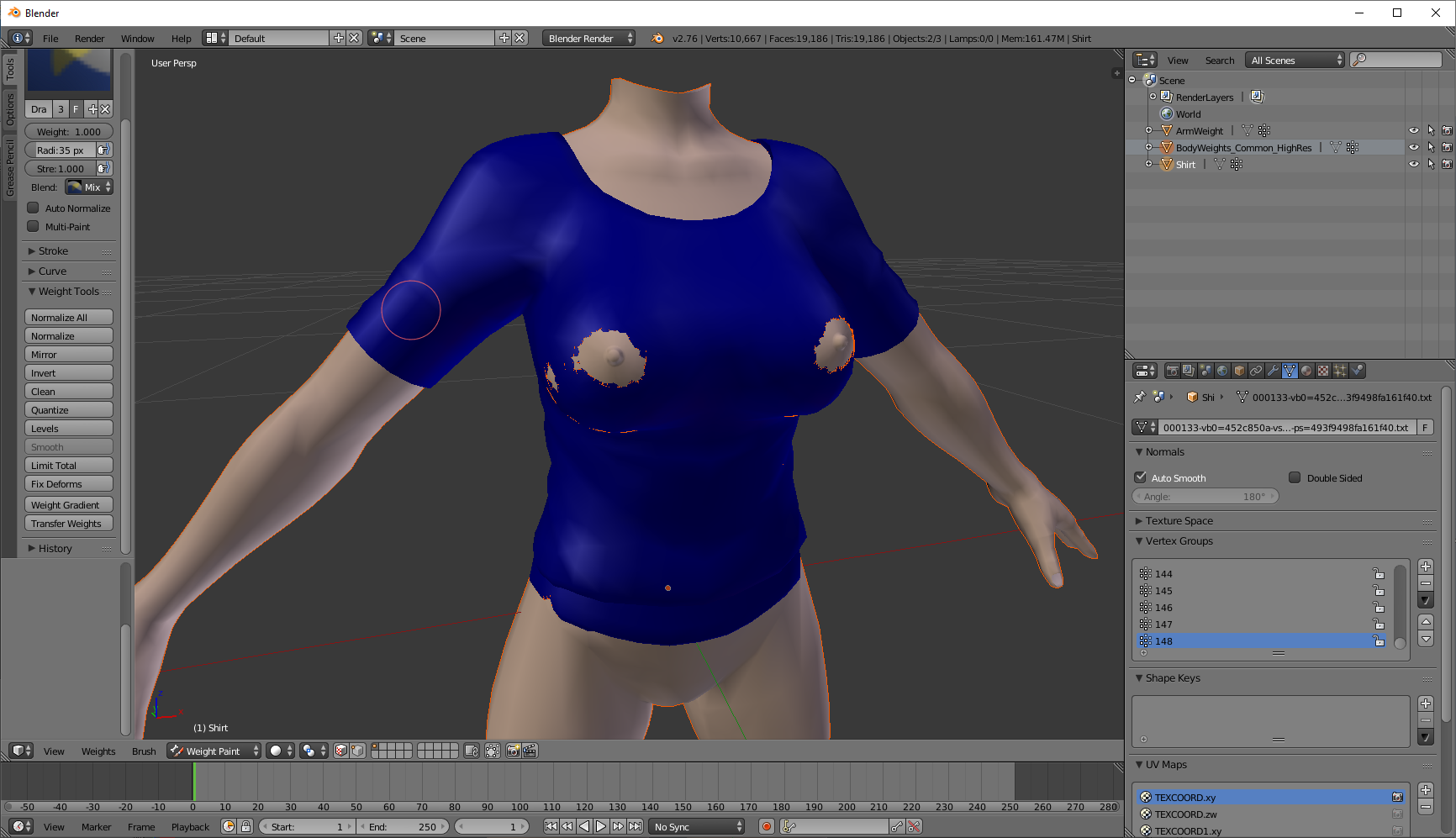Open the Weight Paint mode dropdown
The width and height of the screenshot is (1456, 838).
tap(214, 751)
